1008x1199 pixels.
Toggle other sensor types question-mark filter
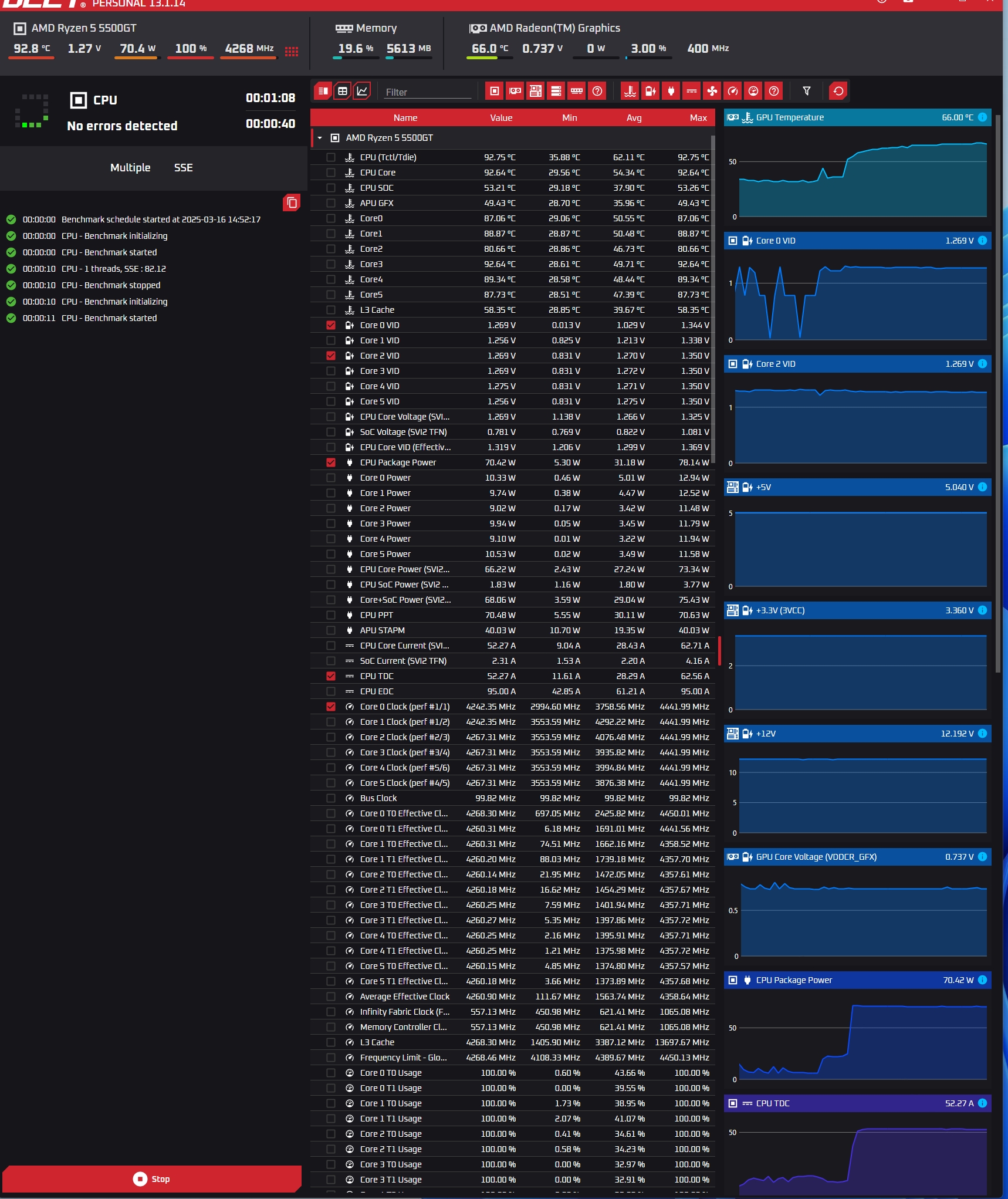(774, 91)
